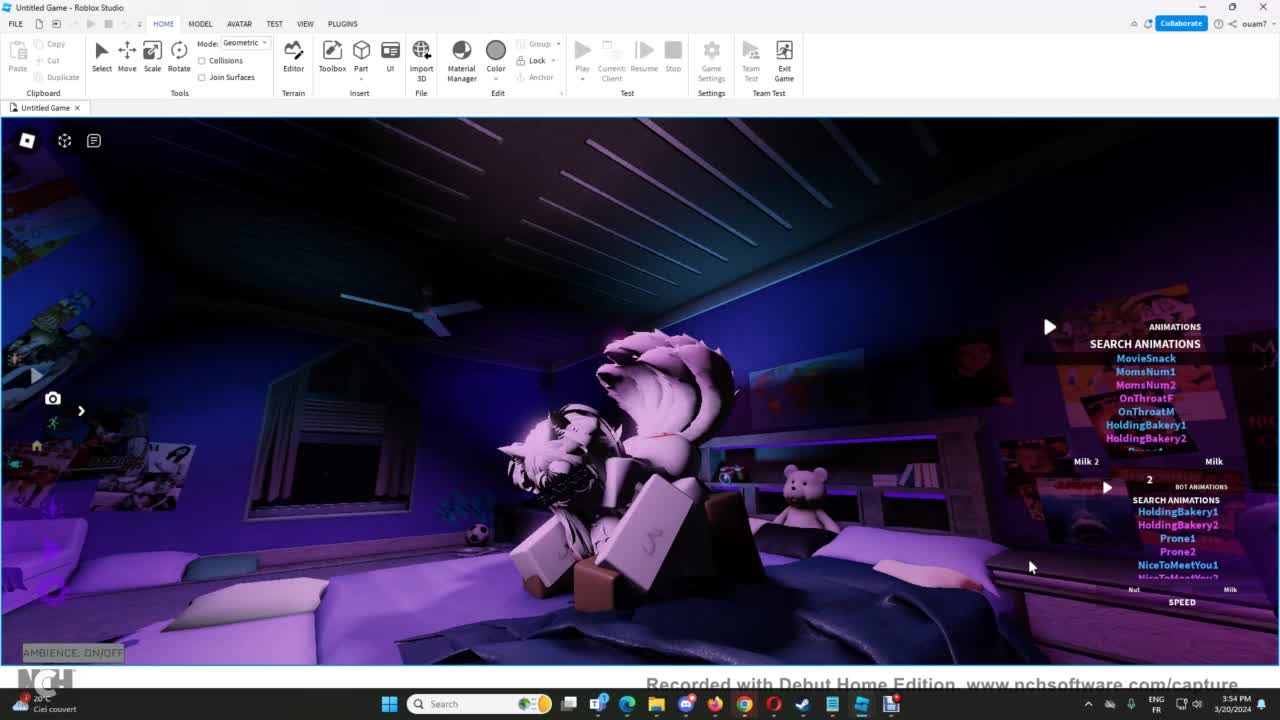Enable the Collisions checkbox
Screen dimensions: 1280x720
click(202, 61)
